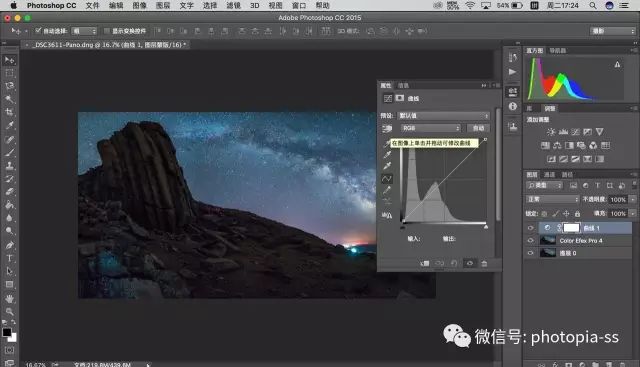Open the layer blend mode dropdown
The height and width of the screenshot is (367, 640).
(x=552, y=199)
